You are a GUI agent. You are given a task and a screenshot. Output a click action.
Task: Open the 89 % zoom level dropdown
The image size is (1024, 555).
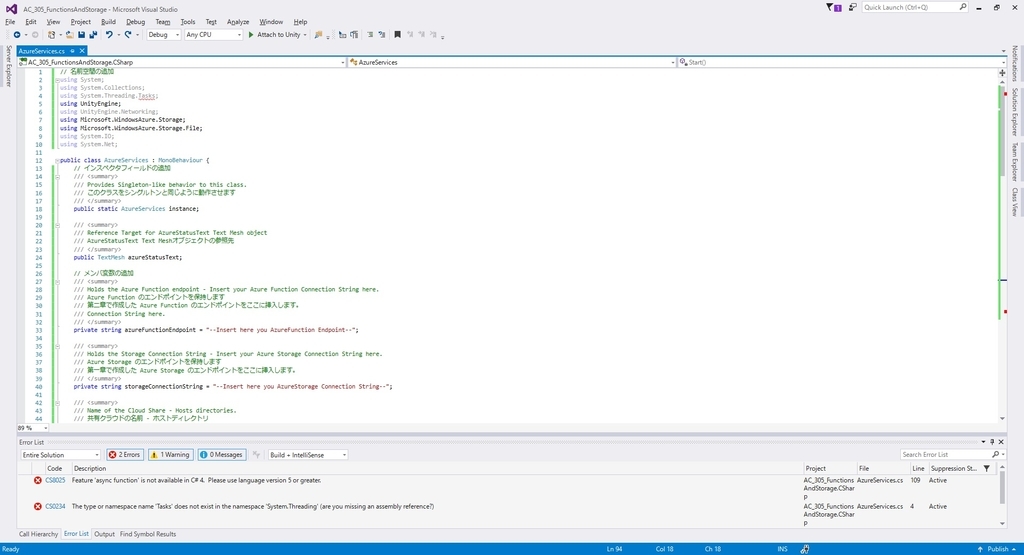coord(33,428)
